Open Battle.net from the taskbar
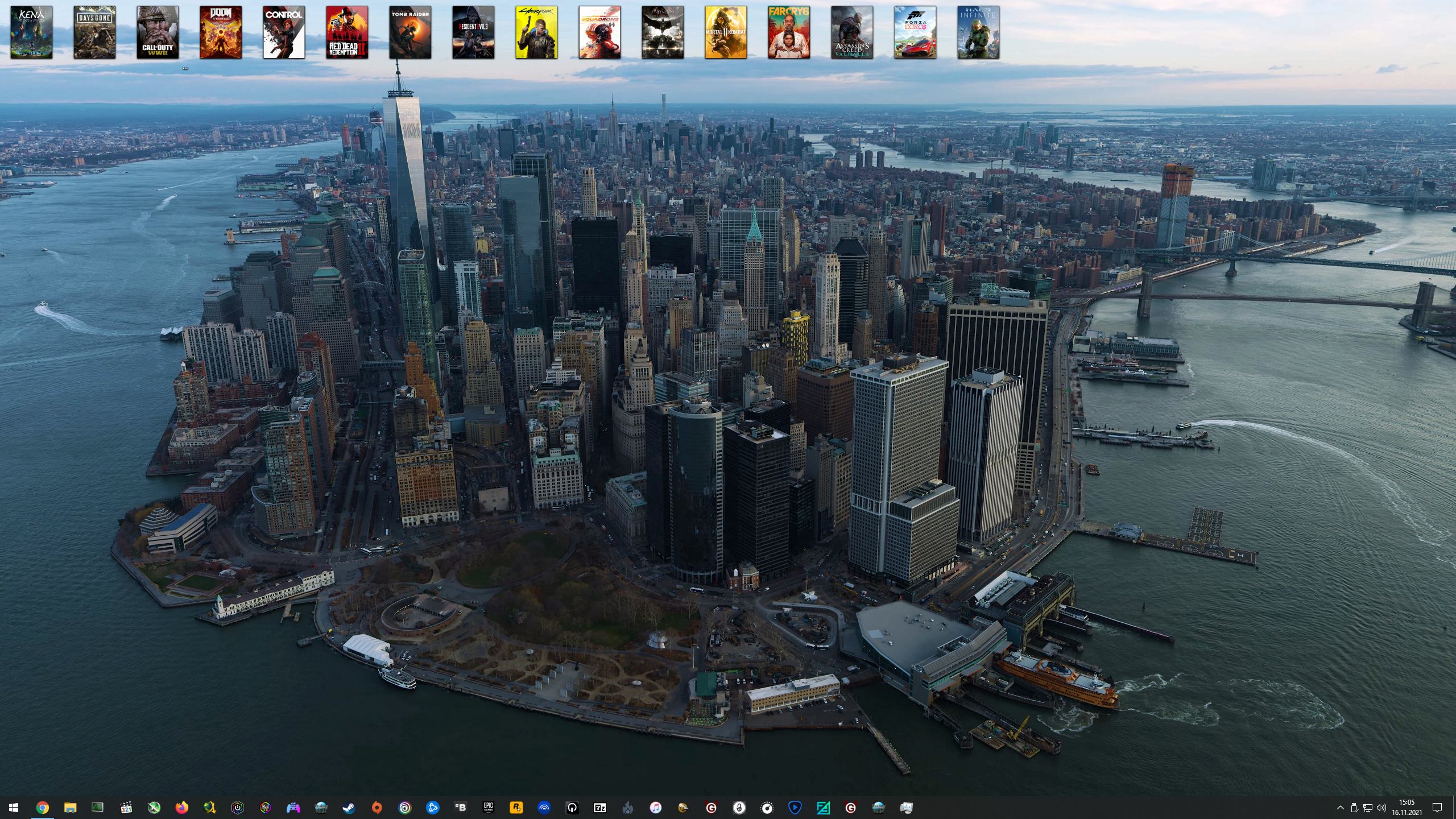 (432, 808)
